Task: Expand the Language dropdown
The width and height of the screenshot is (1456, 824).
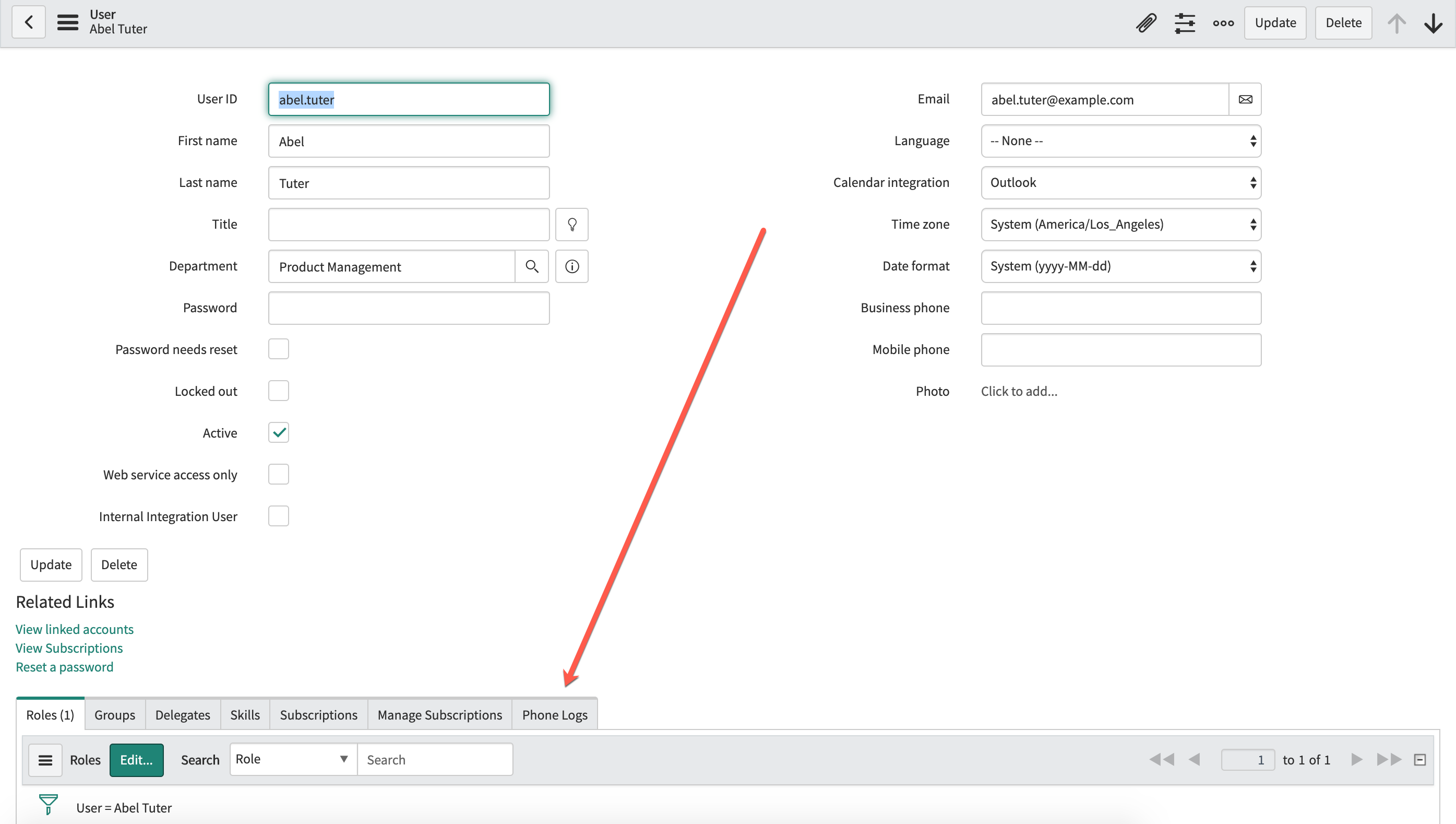Action: (x=1121, y=140)
